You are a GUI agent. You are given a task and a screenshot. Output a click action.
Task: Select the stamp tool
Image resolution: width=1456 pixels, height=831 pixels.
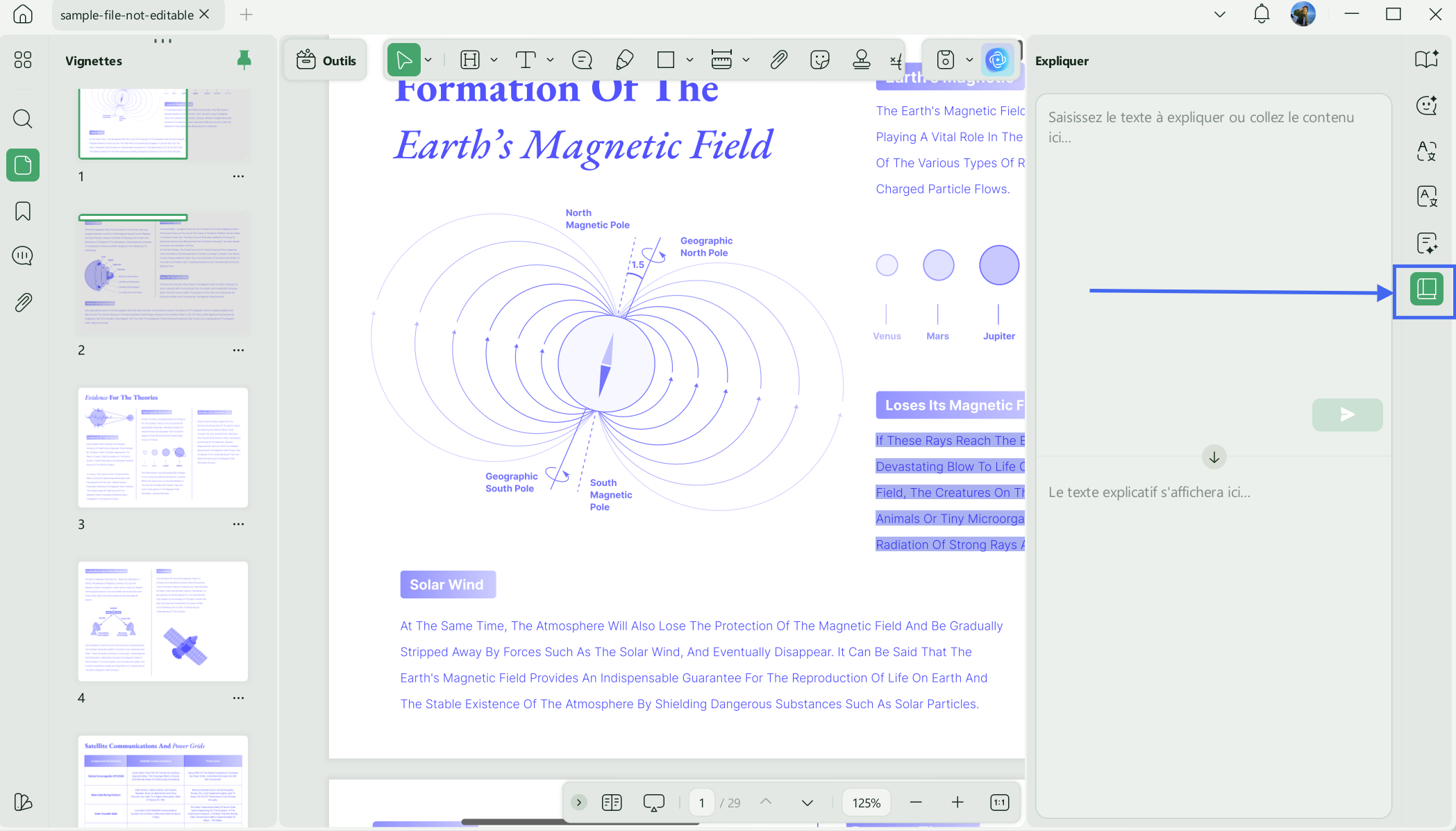point(862,60)
